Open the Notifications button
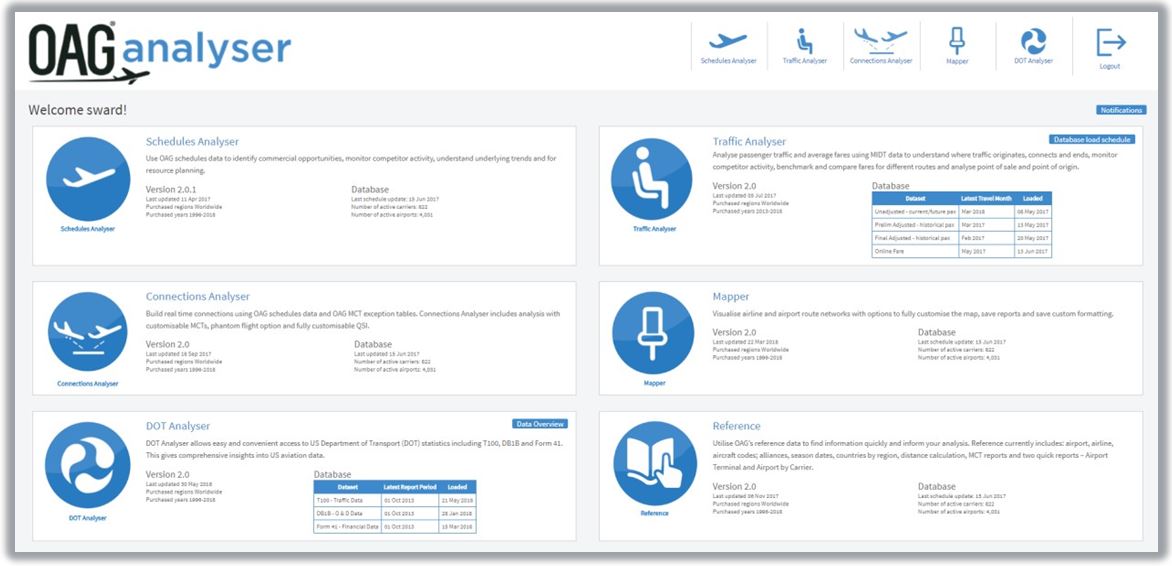The width and height of the screenshot is (1172, 566). coord(1120,110)
